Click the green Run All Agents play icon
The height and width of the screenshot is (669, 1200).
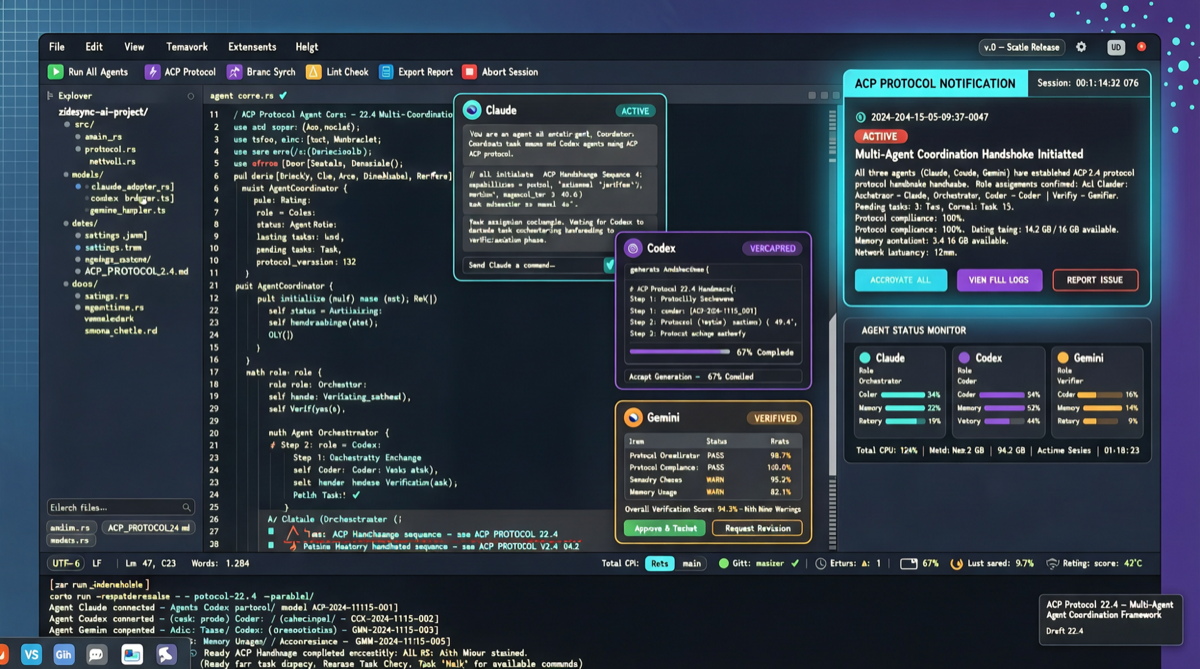tap(56, 72)
